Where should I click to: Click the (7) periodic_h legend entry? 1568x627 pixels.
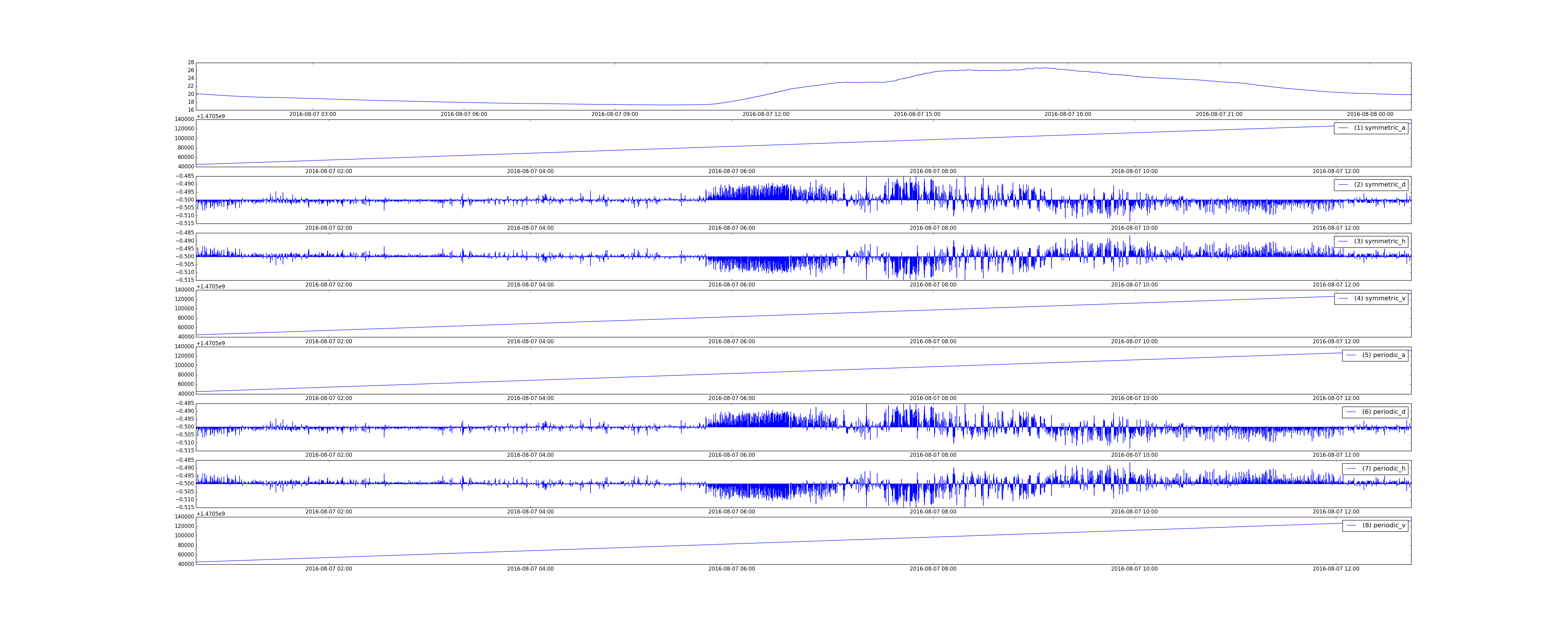pyautogui.click(x=1384, y=469)
